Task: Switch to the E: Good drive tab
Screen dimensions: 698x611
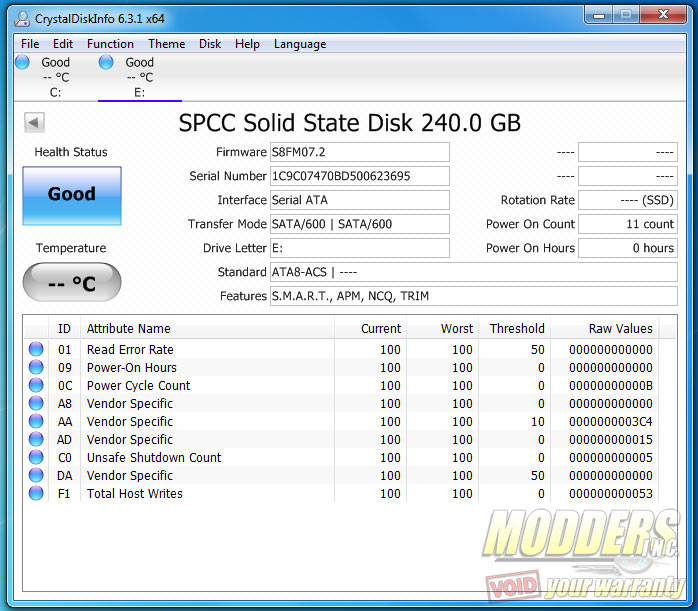Action: click(x=140, y=77)
